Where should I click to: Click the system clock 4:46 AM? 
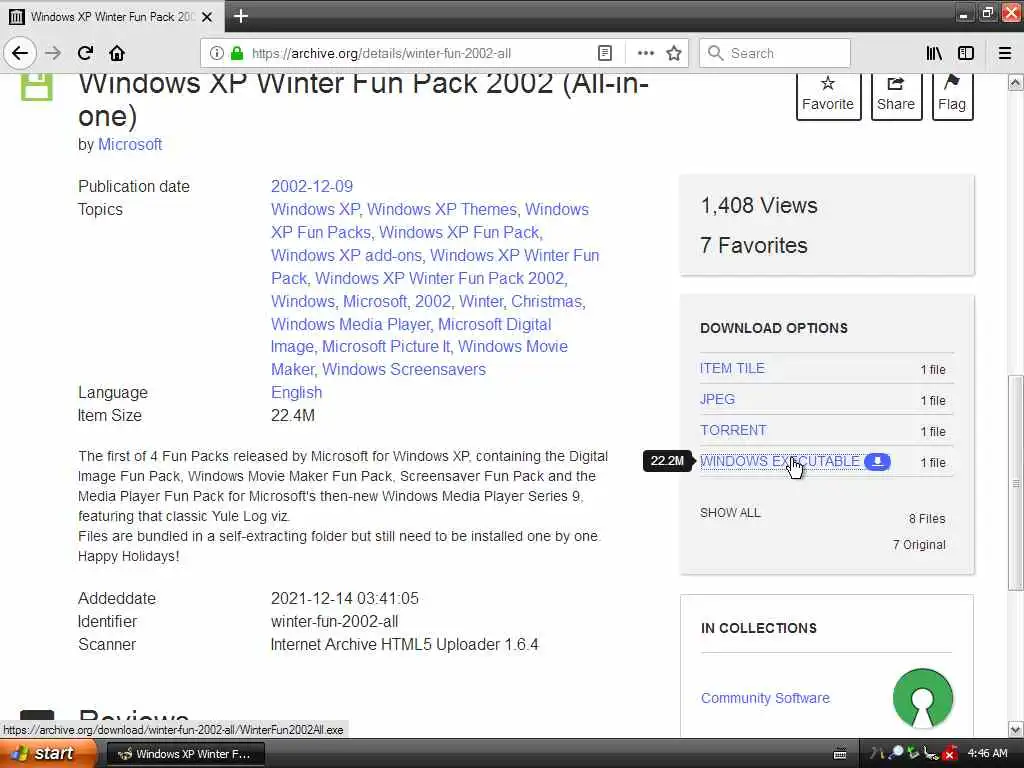point(987,753)
